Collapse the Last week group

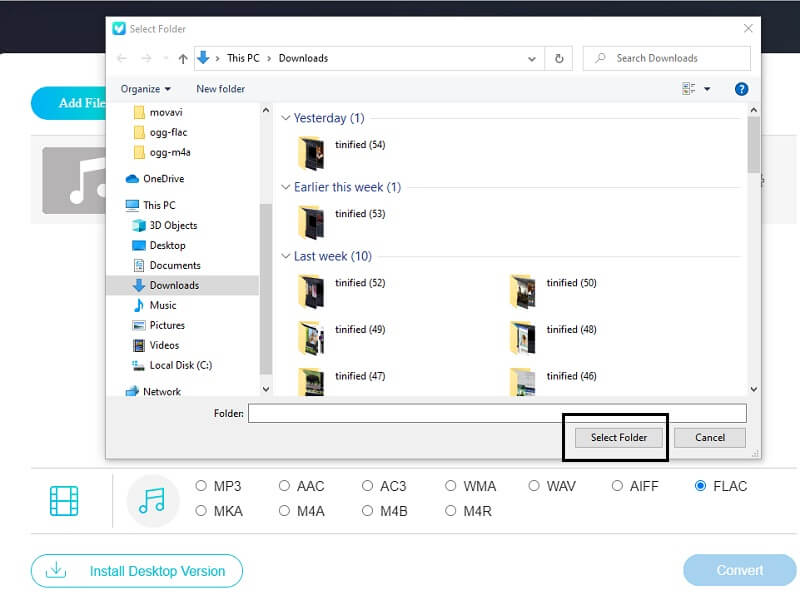[x=286, y=257]
